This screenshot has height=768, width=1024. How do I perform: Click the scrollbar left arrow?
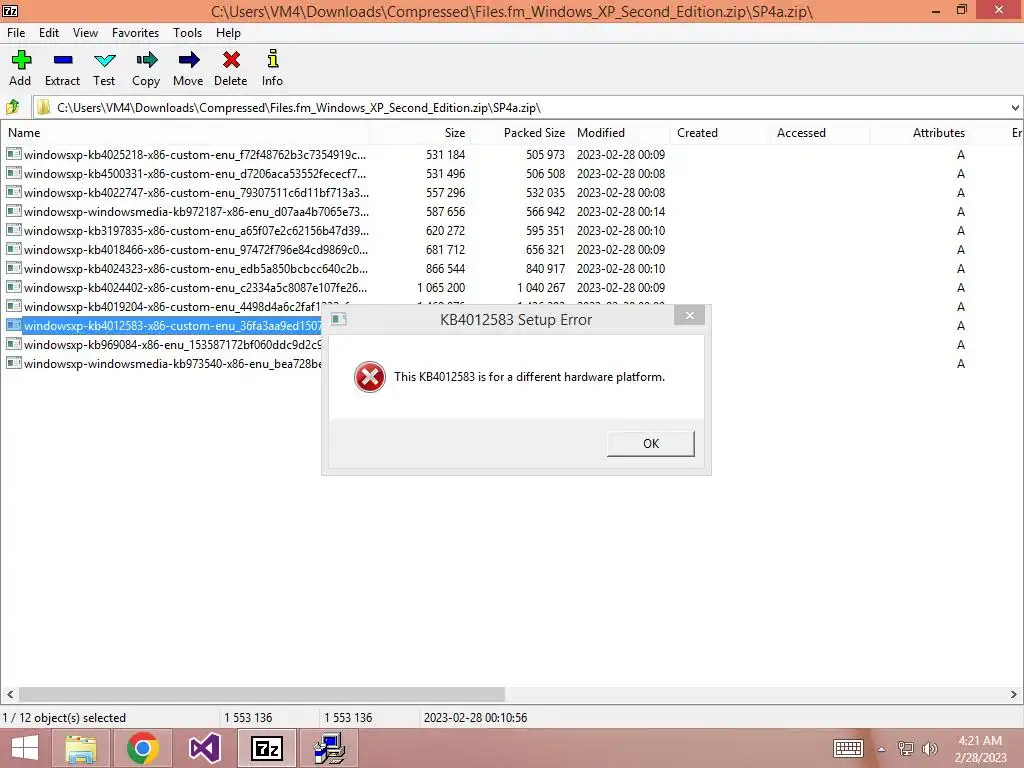click(x=9, y=694)
